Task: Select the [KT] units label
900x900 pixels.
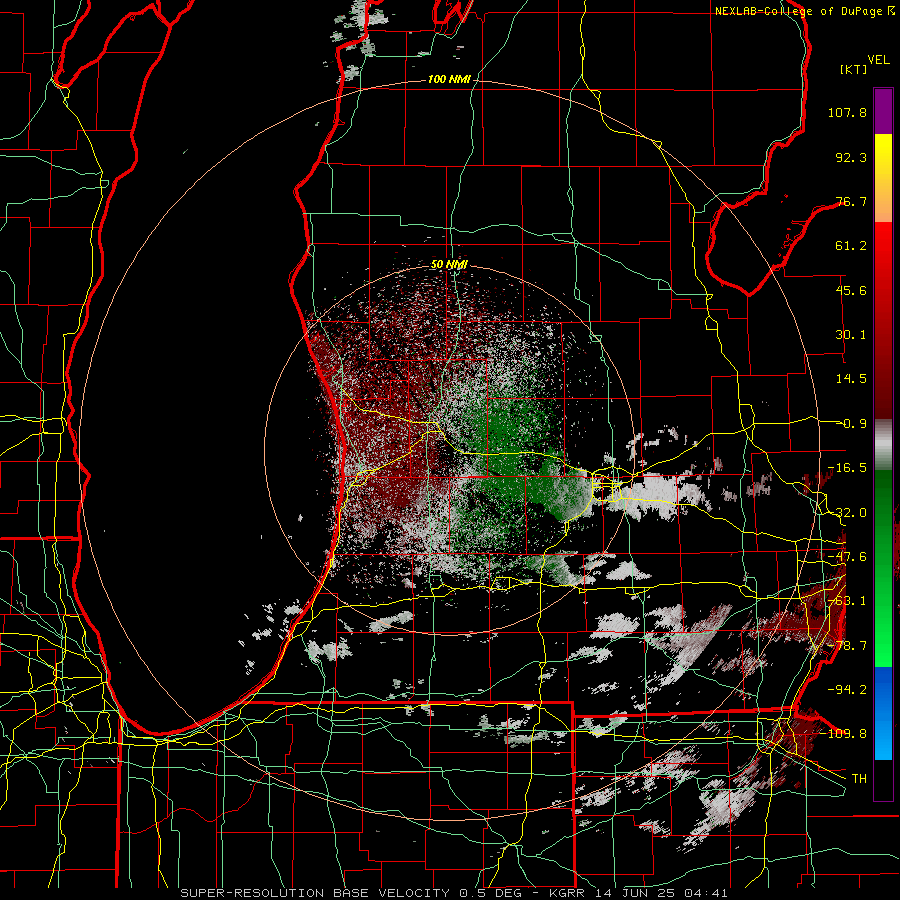Action: tap(853, 69)
